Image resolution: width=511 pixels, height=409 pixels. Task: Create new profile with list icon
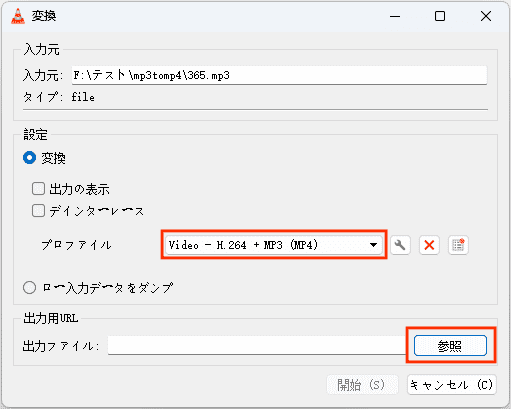point(458,245)
